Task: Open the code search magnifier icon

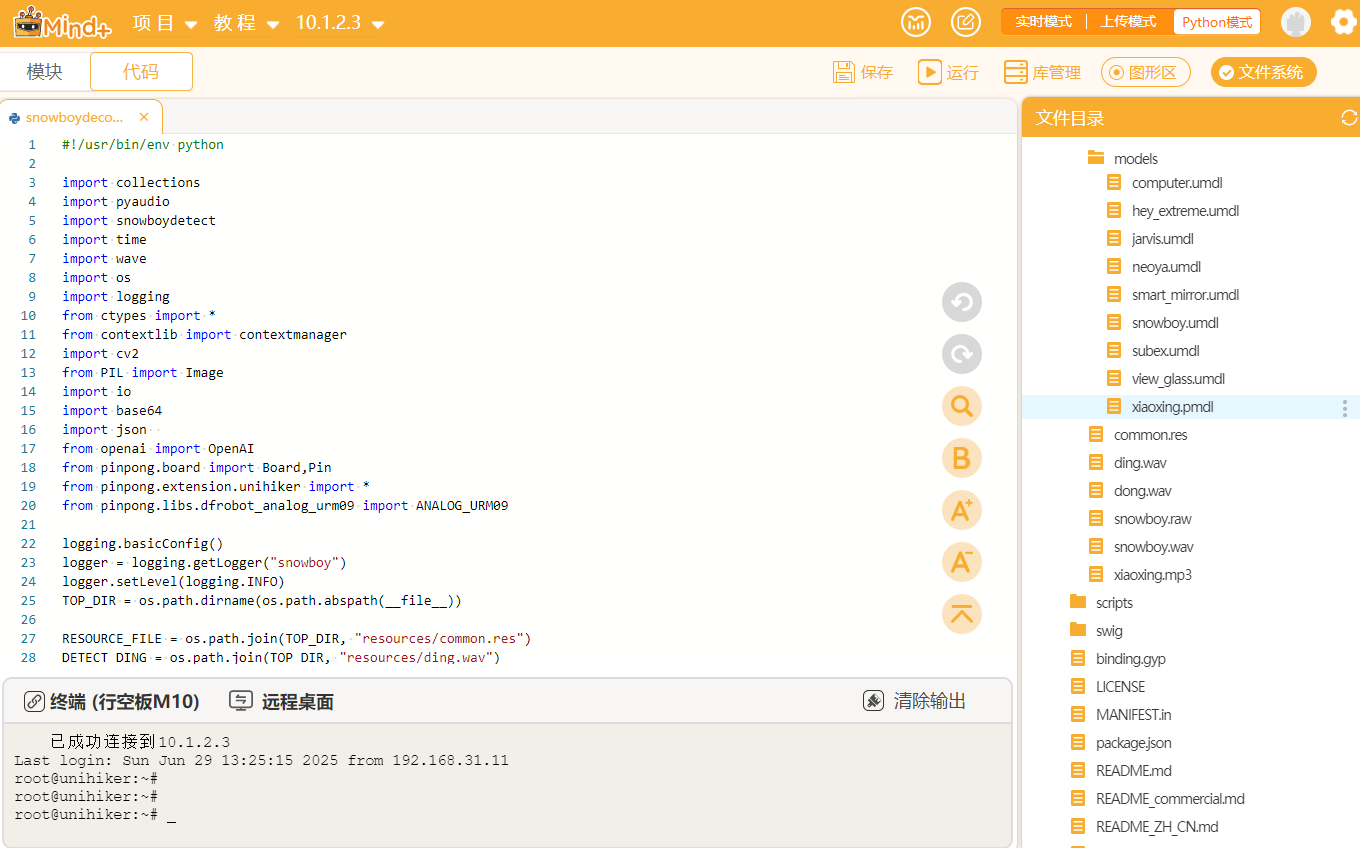Action: coord(962,406)
